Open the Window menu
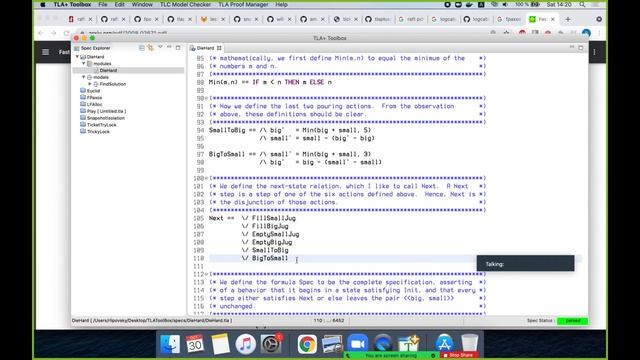This screenshot has height=360, width=640. click(142, 4)
